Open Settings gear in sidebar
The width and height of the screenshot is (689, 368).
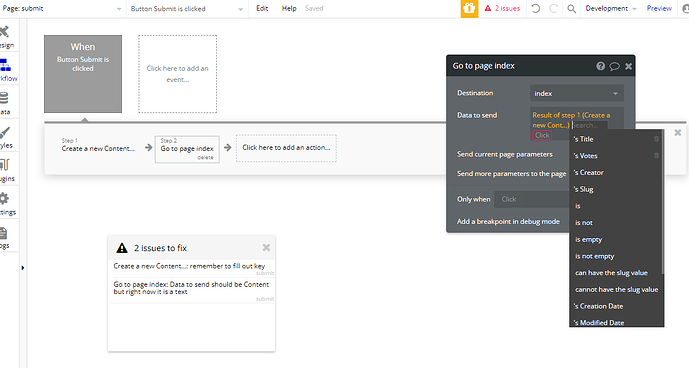click(x=4, y=204)
